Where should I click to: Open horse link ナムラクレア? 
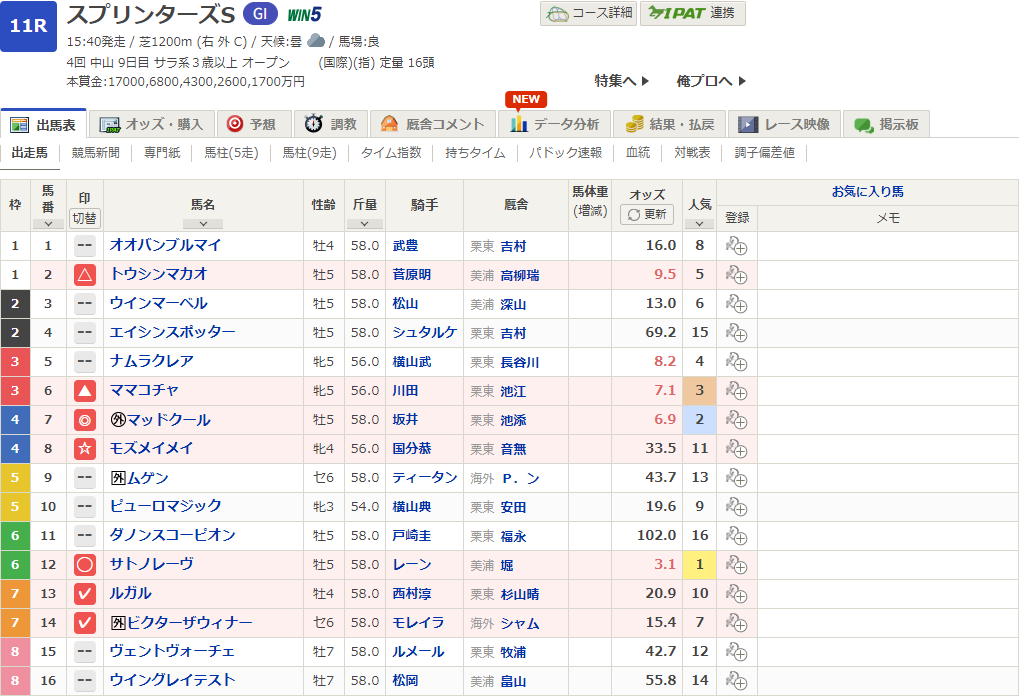[x=151, y=361]
